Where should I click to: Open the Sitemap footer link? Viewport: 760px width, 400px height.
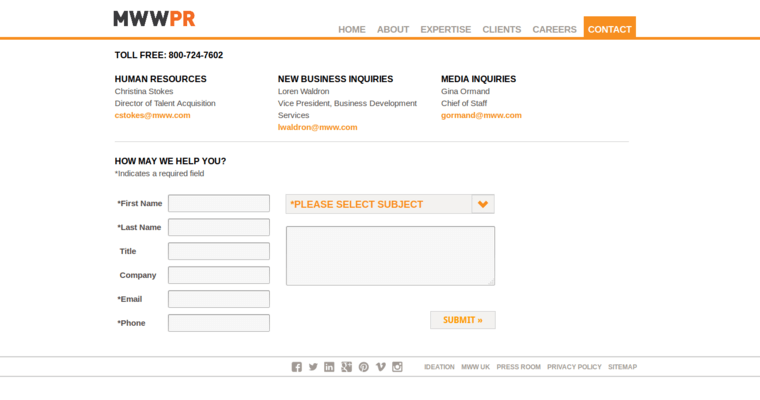click(x=623, y=367)
